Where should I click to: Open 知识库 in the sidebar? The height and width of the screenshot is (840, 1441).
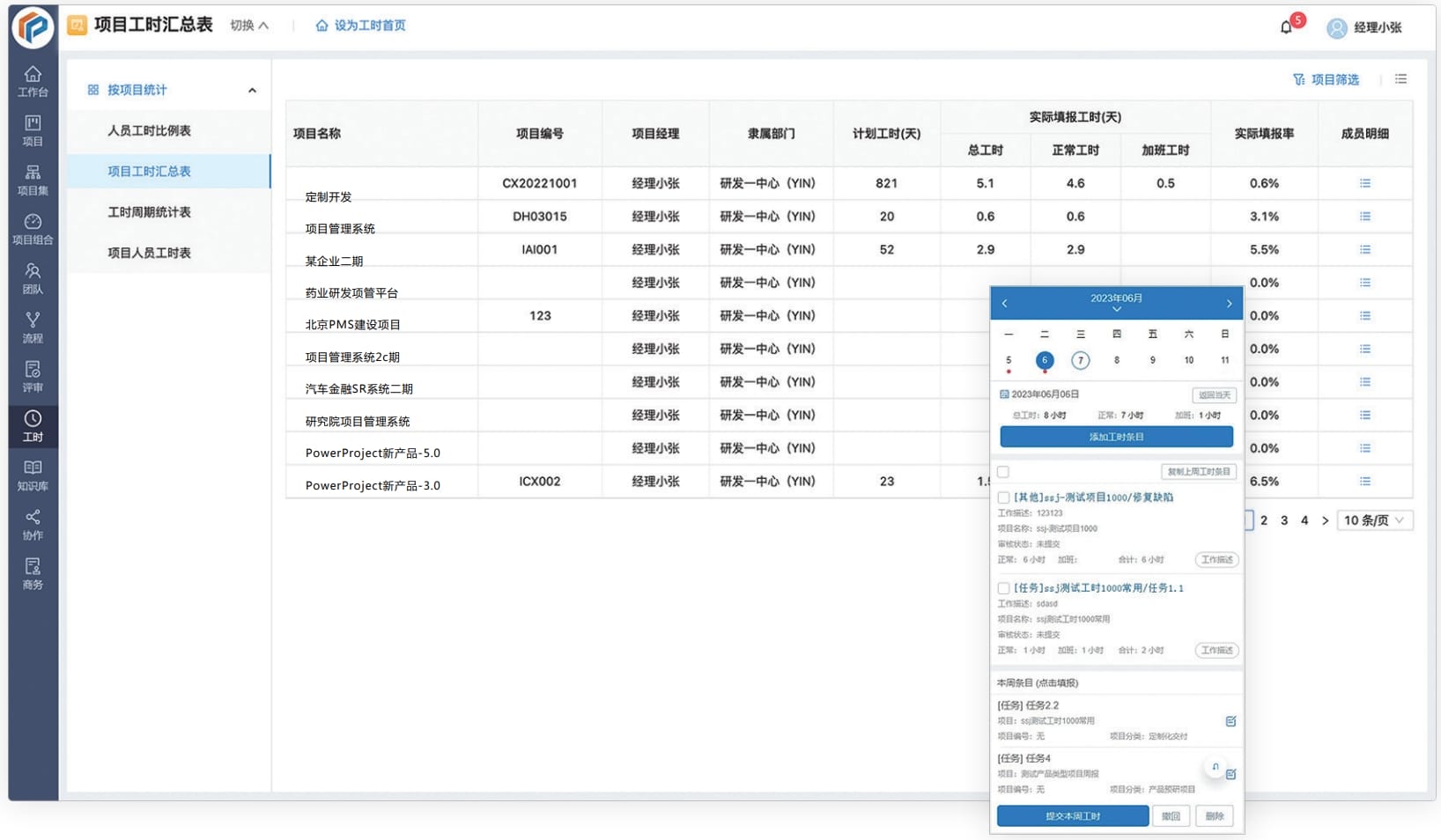click(33, 475)
